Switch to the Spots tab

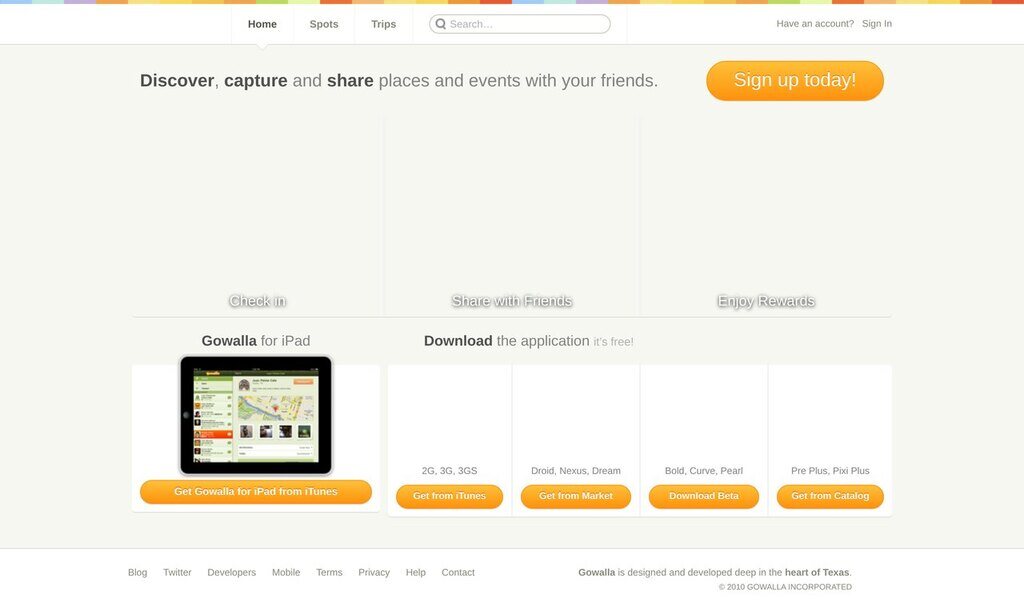pos(324,24)
